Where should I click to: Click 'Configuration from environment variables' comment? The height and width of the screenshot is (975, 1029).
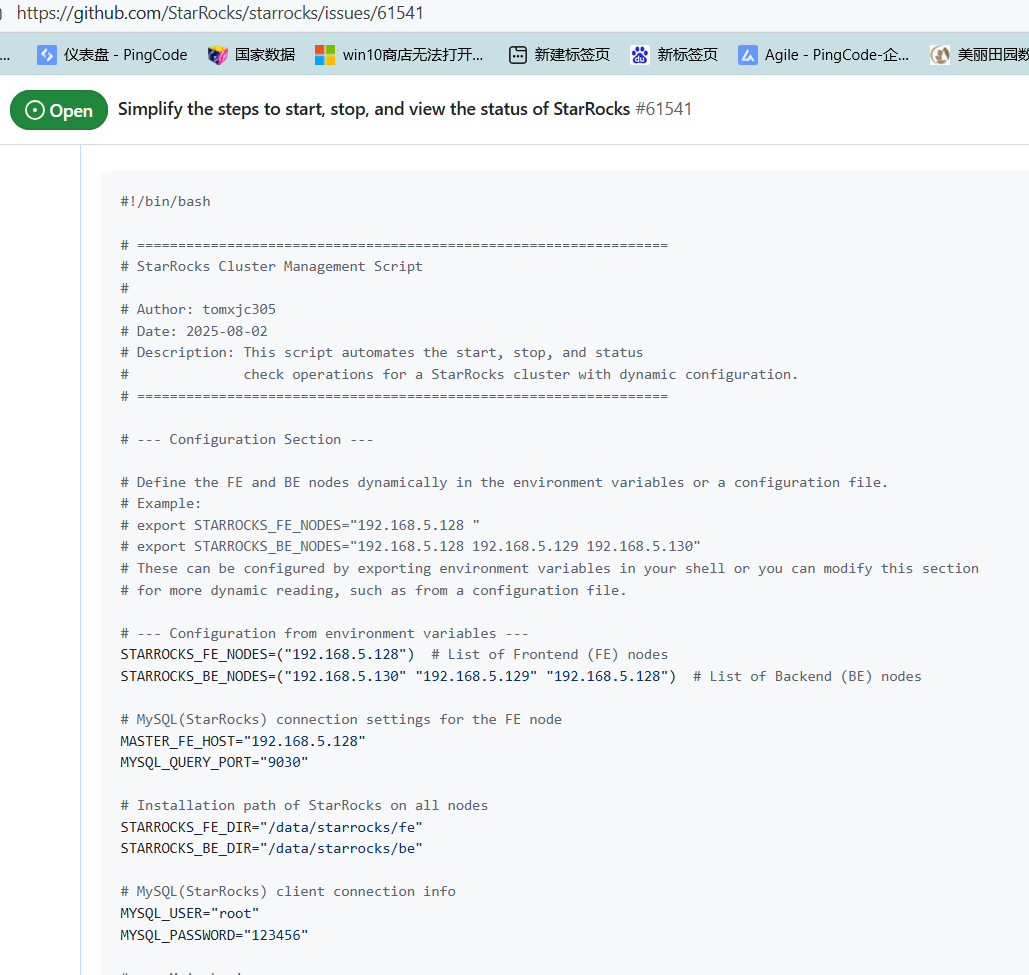coord(324,633)
